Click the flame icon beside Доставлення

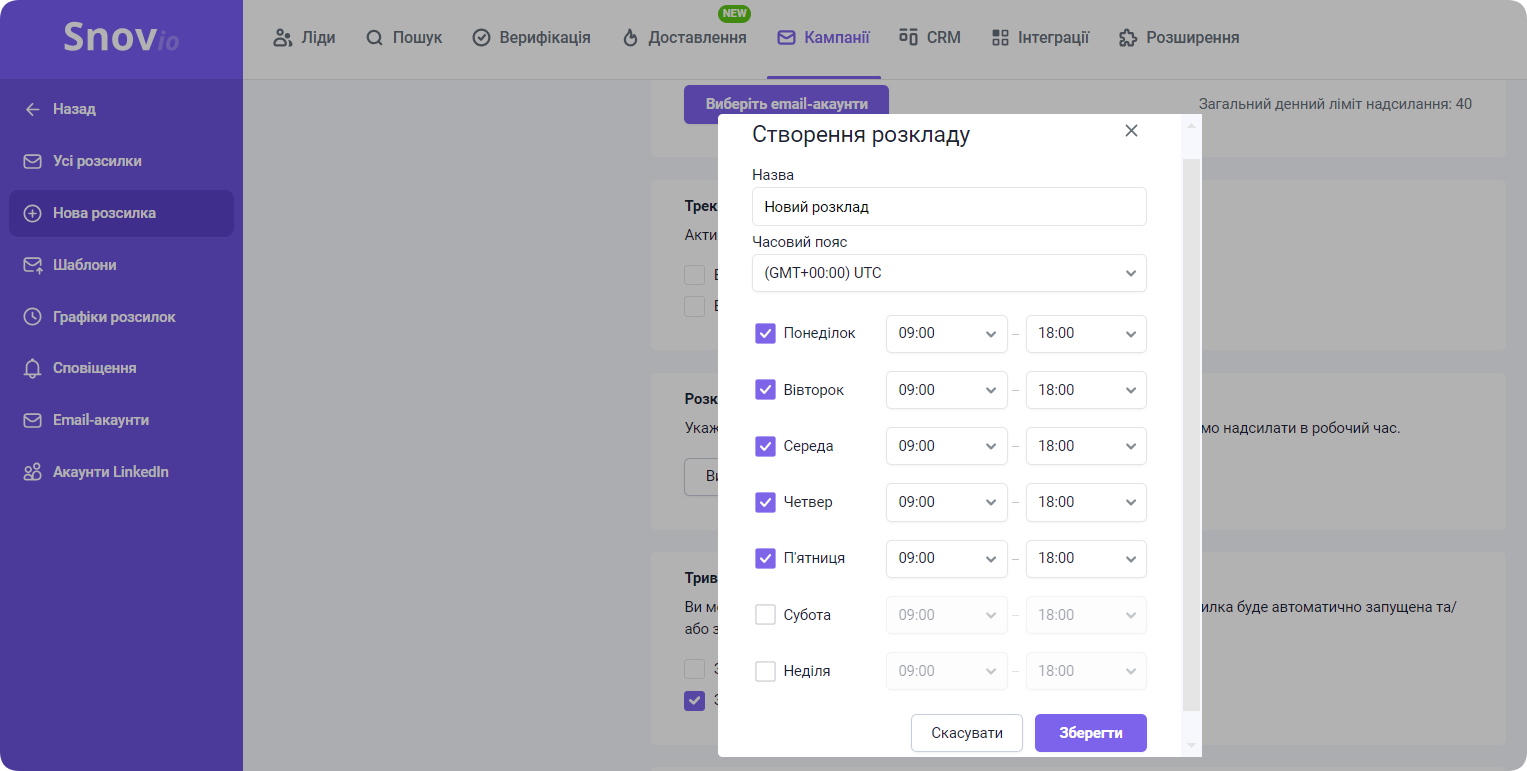tap(630, 38)
